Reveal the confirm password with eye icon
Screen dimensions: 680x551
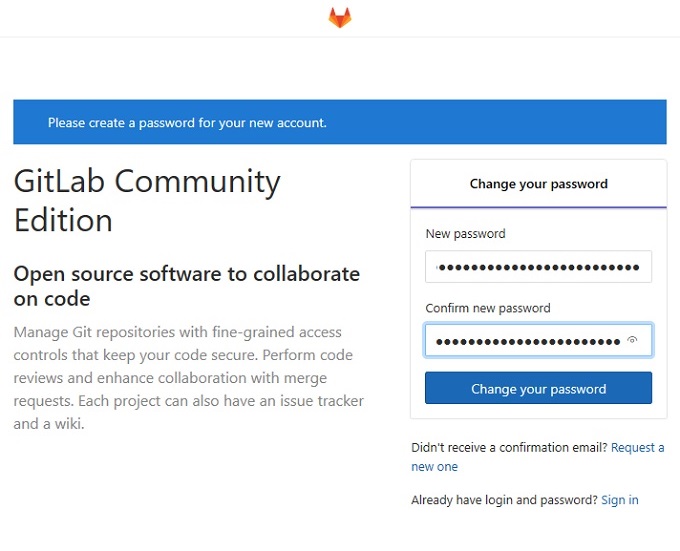coord(632,340)
